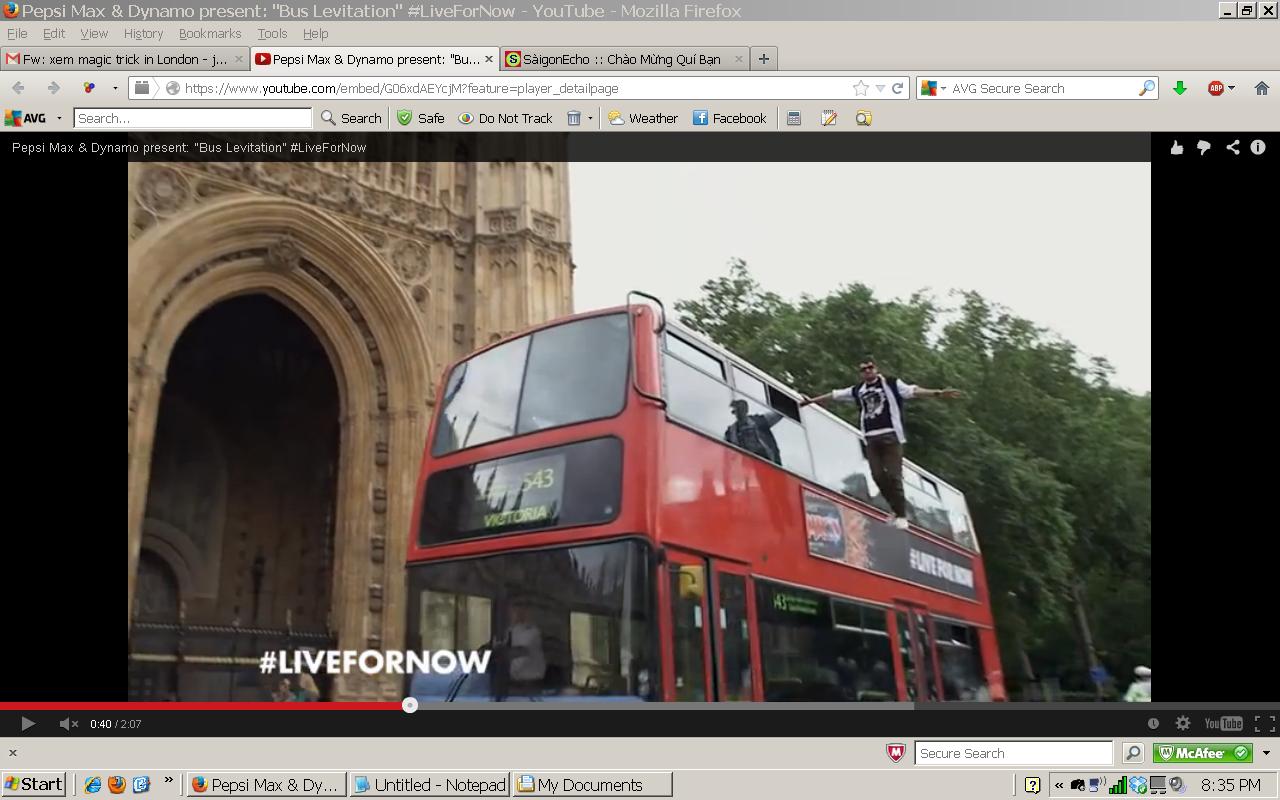Enter fullscreen video mode

(1264, 723)
